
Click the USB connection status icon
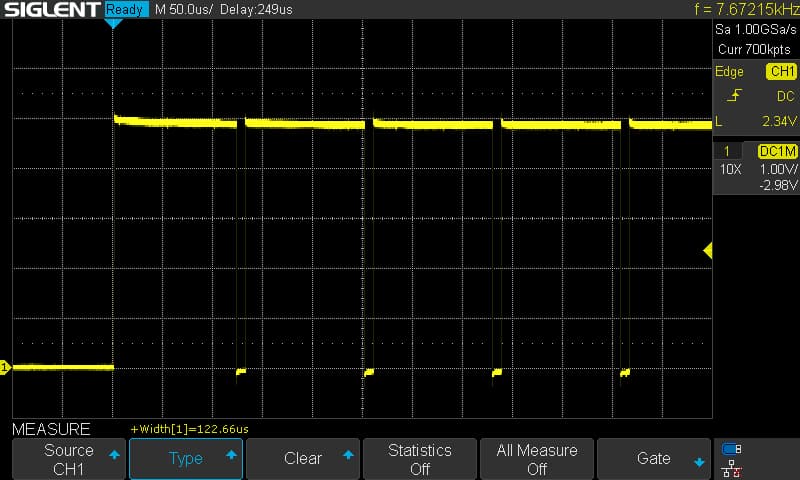pyautogui.click(x=732, y=449)
